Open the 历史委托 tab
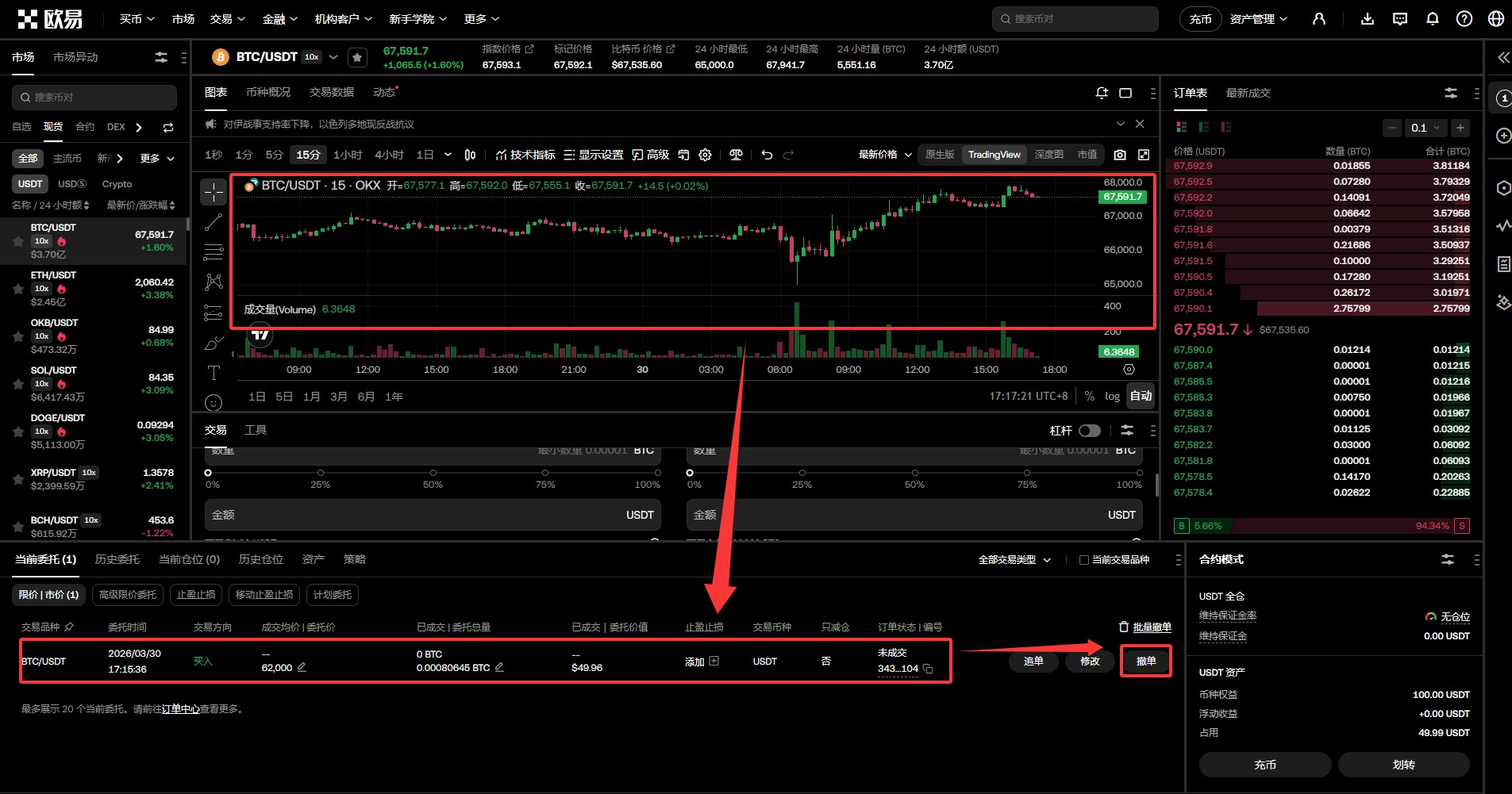This screenshot has height=794, width=1512. pyautogui.click(x=117, y=560)
